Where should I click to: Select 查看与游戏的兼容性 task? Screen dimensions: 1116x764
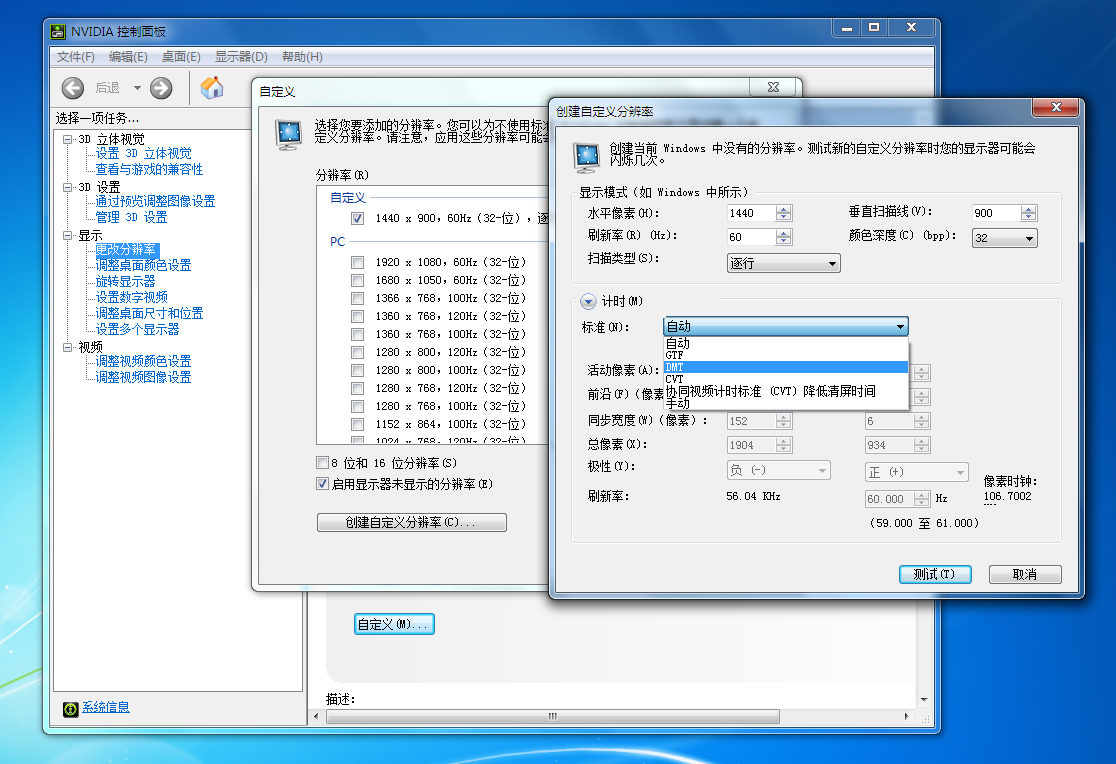[x=149, y=169]
